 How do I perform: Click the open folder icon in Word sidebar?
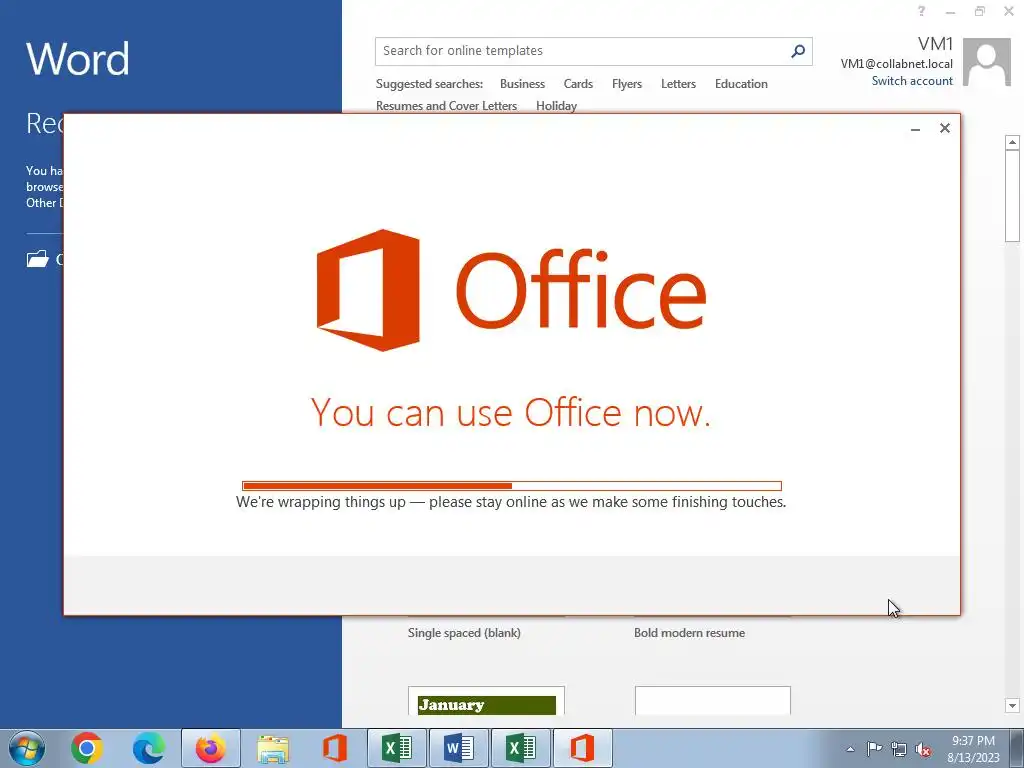point(38,259)
